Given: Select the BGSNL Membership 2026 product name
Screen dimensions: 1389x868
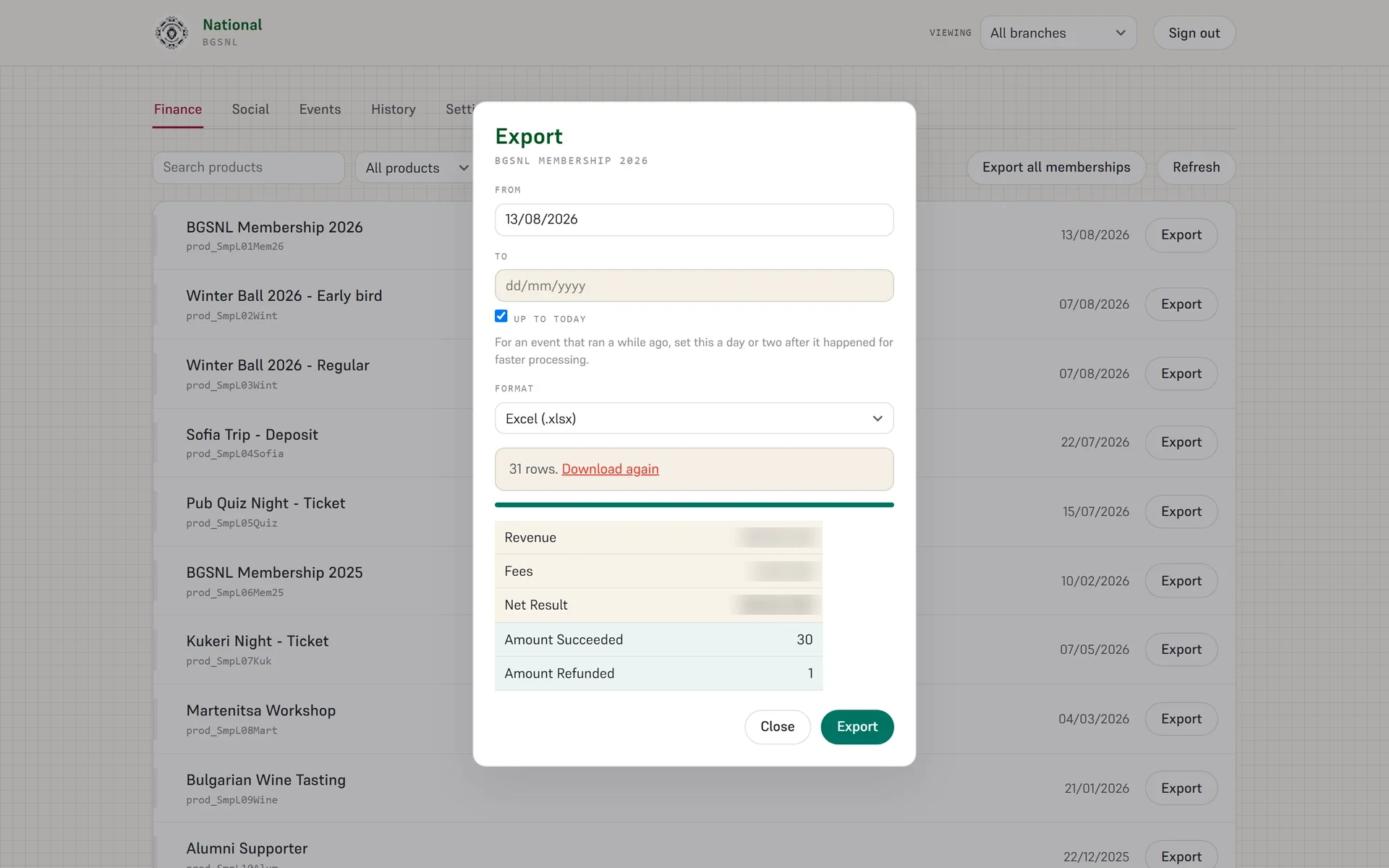Looking at the screenshot, I should pyautogui.click(x=274, y=227).
